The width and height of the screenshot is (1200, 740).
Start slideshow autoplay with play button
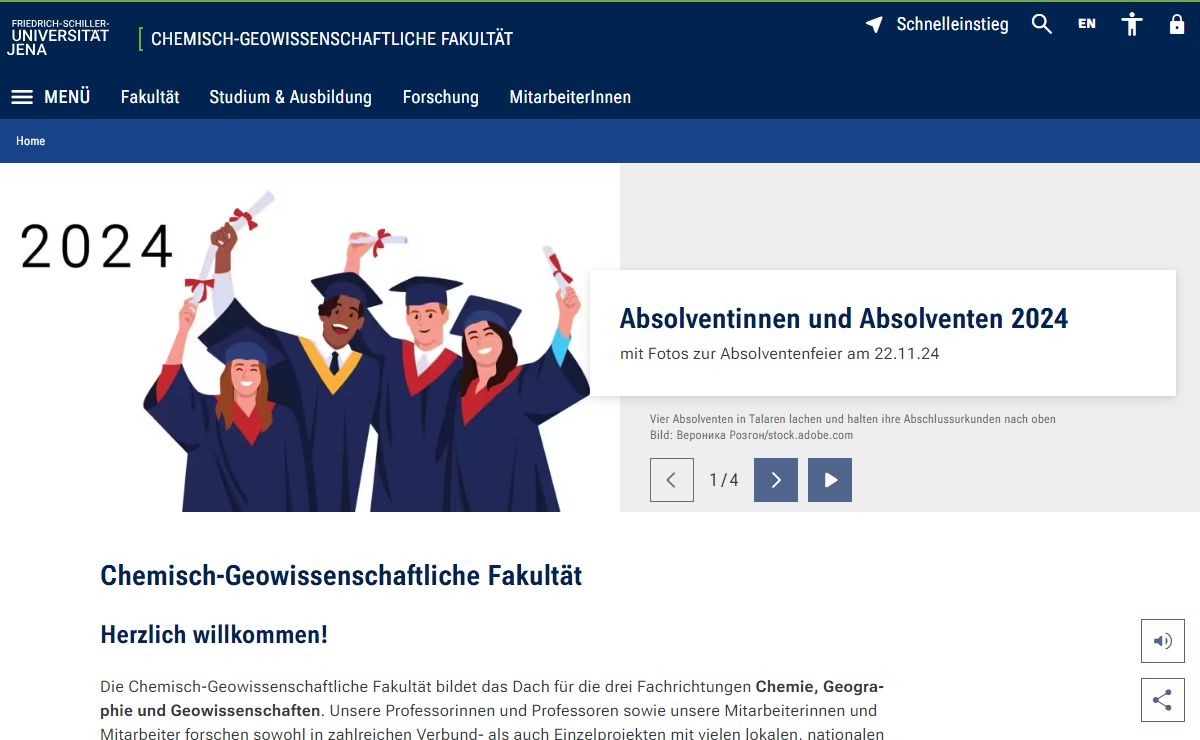829,480
